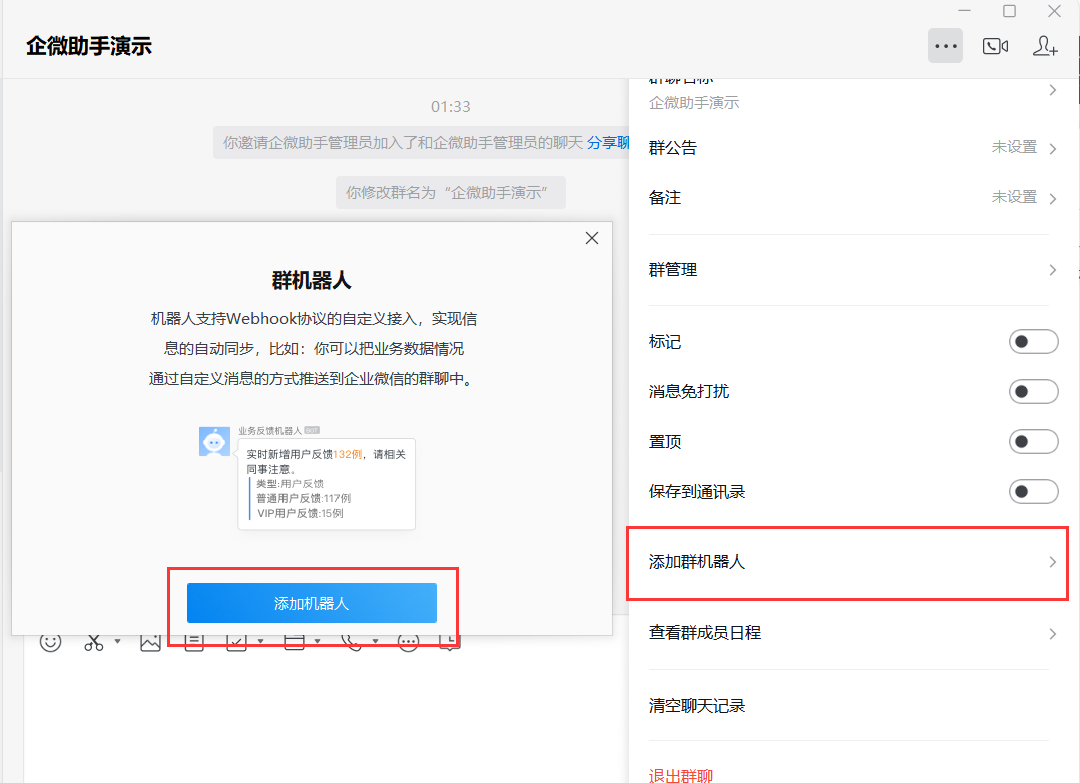The image size is (1080, 783).
Task: Click the 企微助手演示 chat title in header
Action: coord(89,46)
